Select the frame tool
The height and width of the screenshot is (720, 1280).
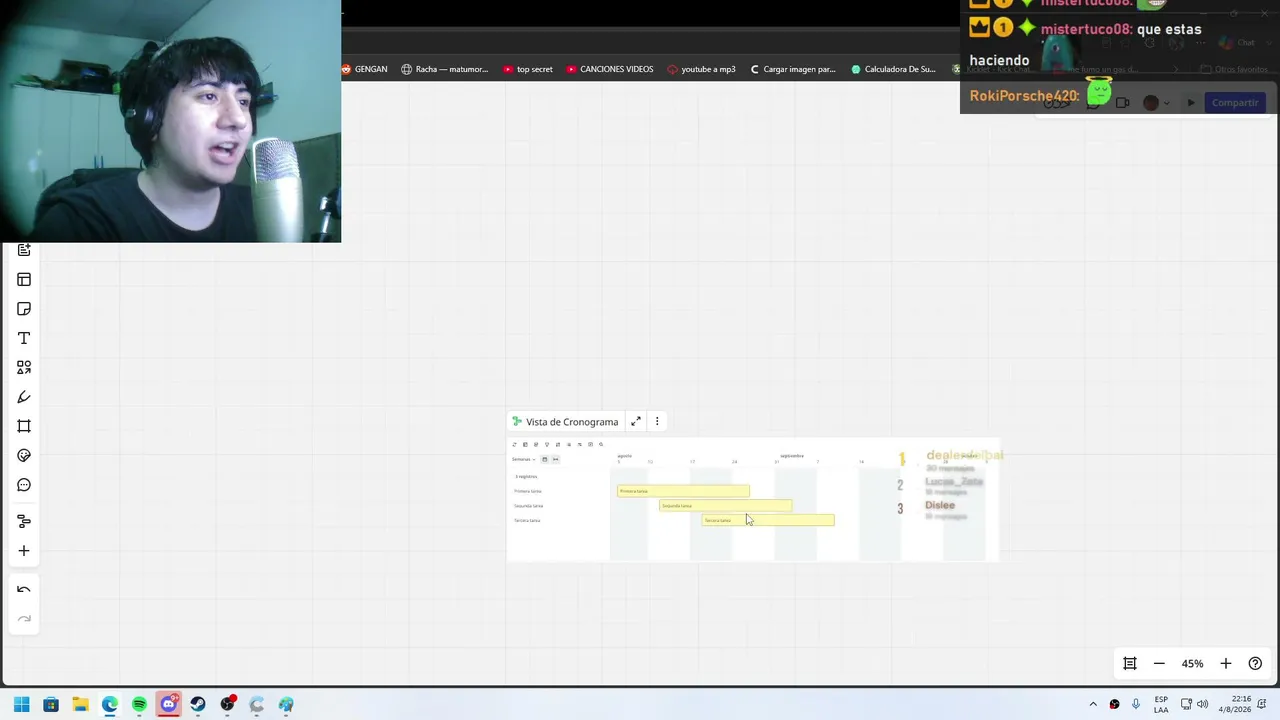click(24, 426)
